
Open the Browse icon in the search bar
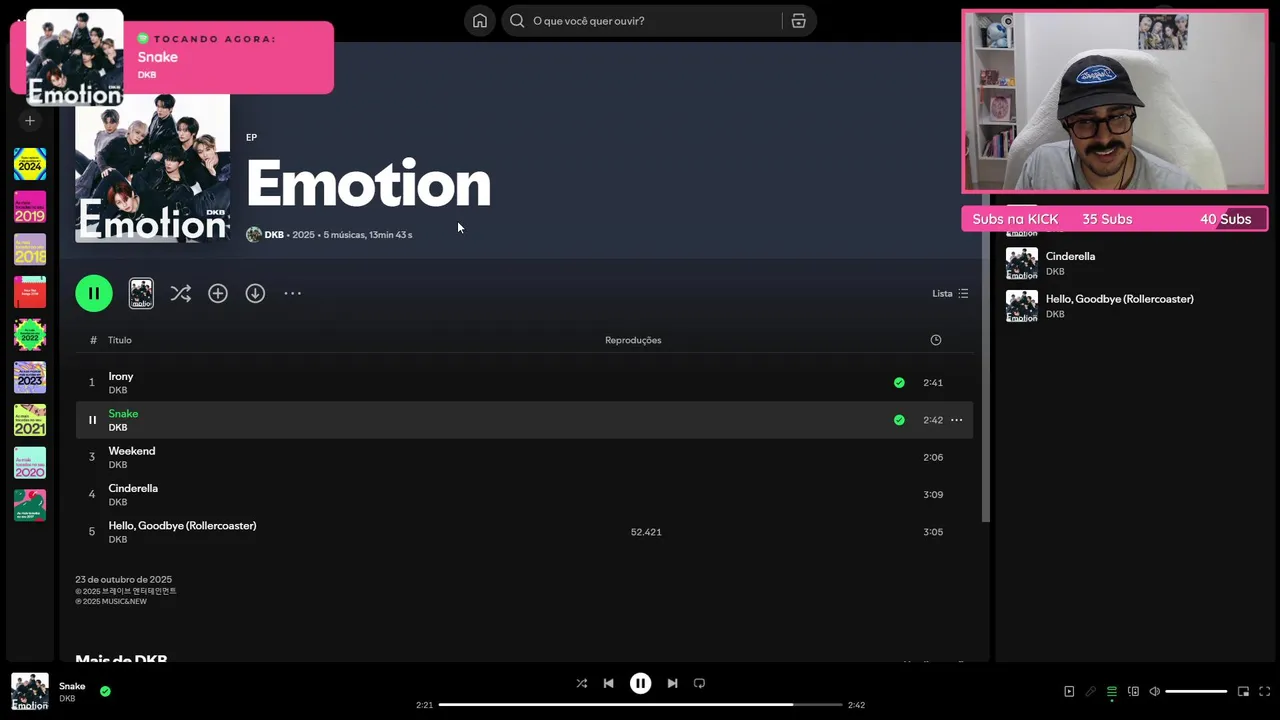pyautogui.click(x=798, y=21)
